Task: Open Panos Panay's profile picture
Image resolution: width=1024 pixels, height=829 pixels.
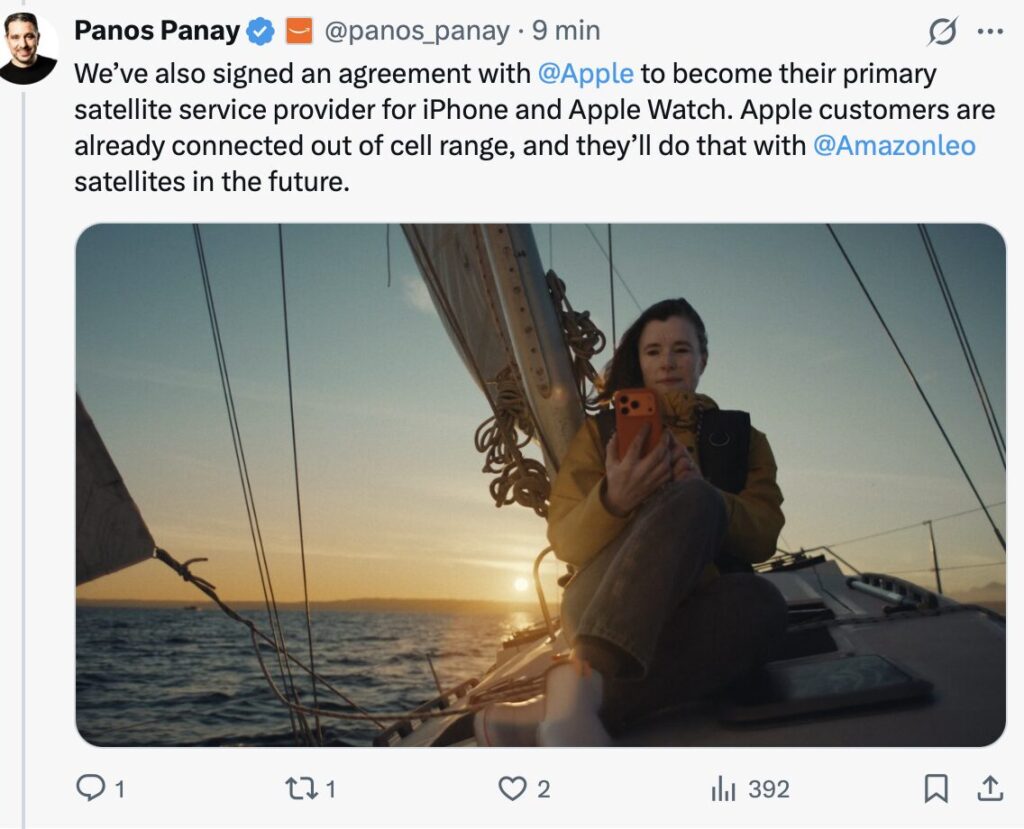Action: 30,40
